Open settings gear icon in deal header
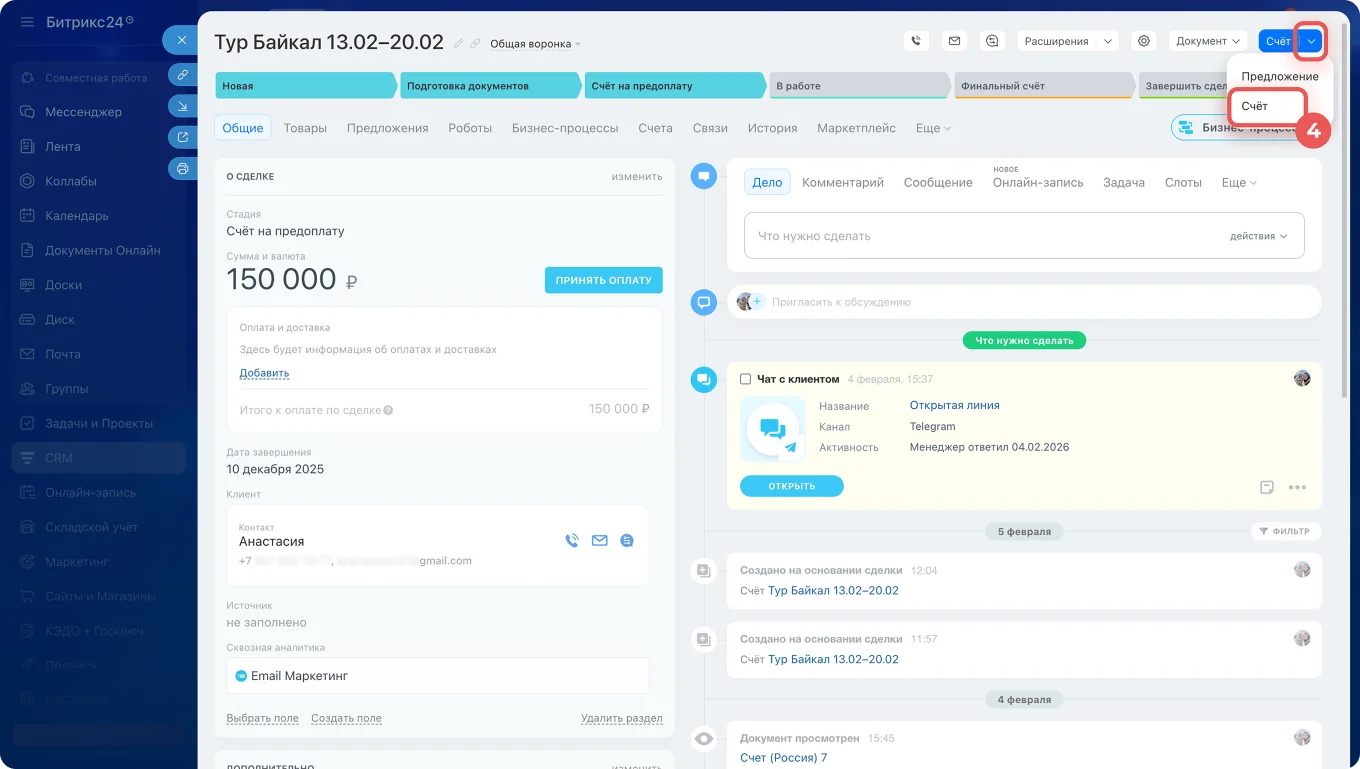 tap(1144, 41)
